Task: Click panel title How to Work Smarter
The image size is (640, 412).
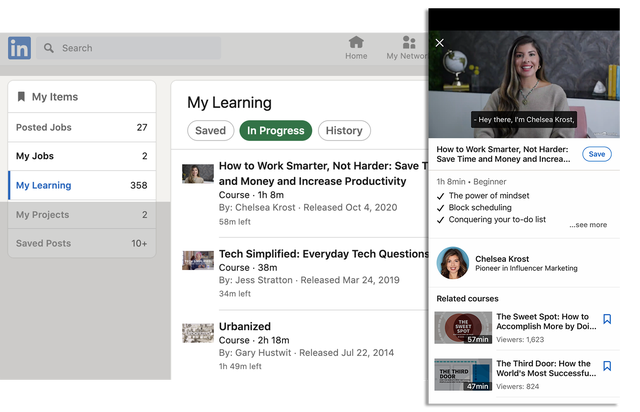Action: click(x=503, y=154)
